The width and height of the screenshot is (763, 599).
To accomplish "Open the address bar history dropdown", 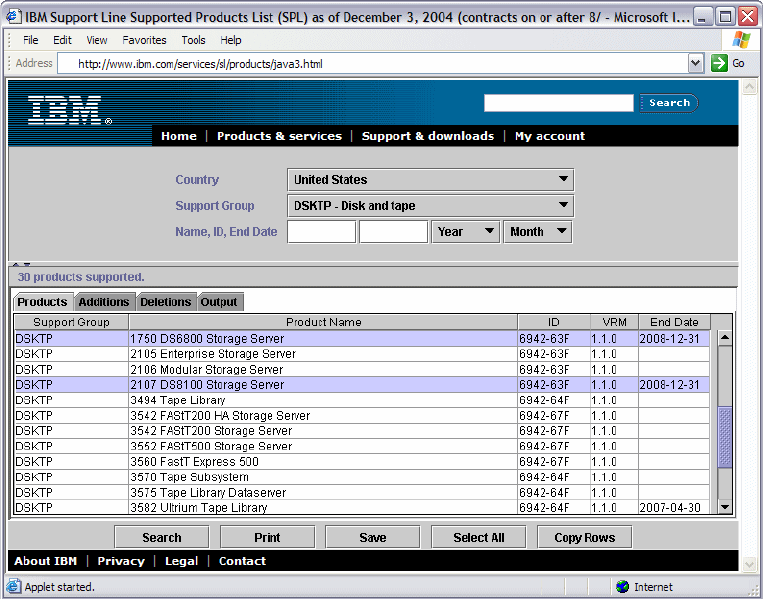I will pyautogui.click(x=696, y=63).
